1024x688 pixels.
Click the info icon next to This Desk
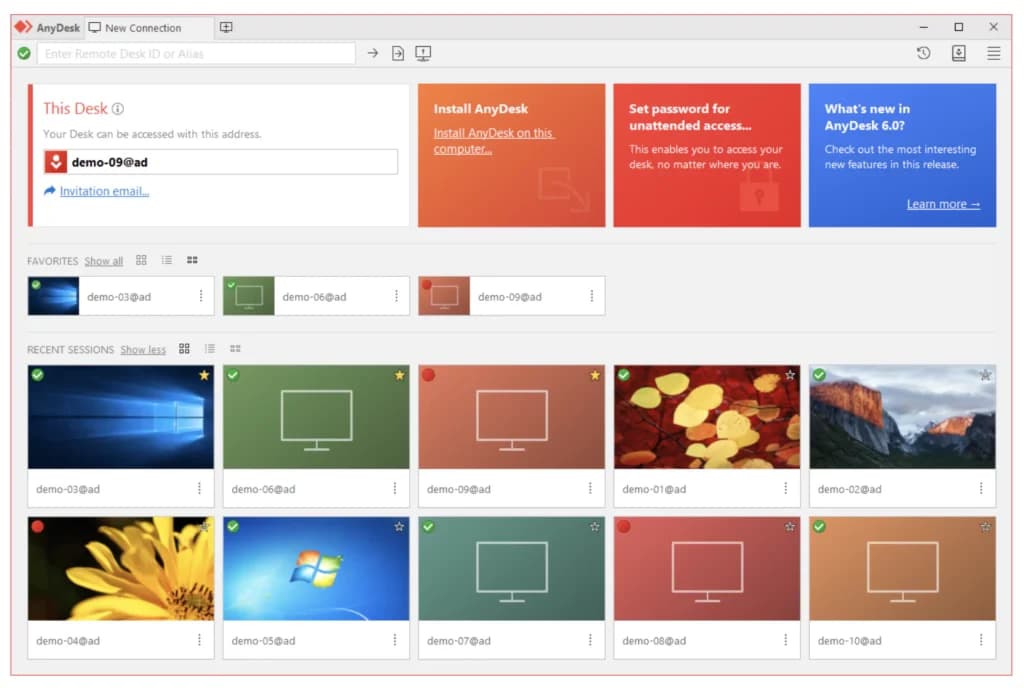tap(118, 109)
